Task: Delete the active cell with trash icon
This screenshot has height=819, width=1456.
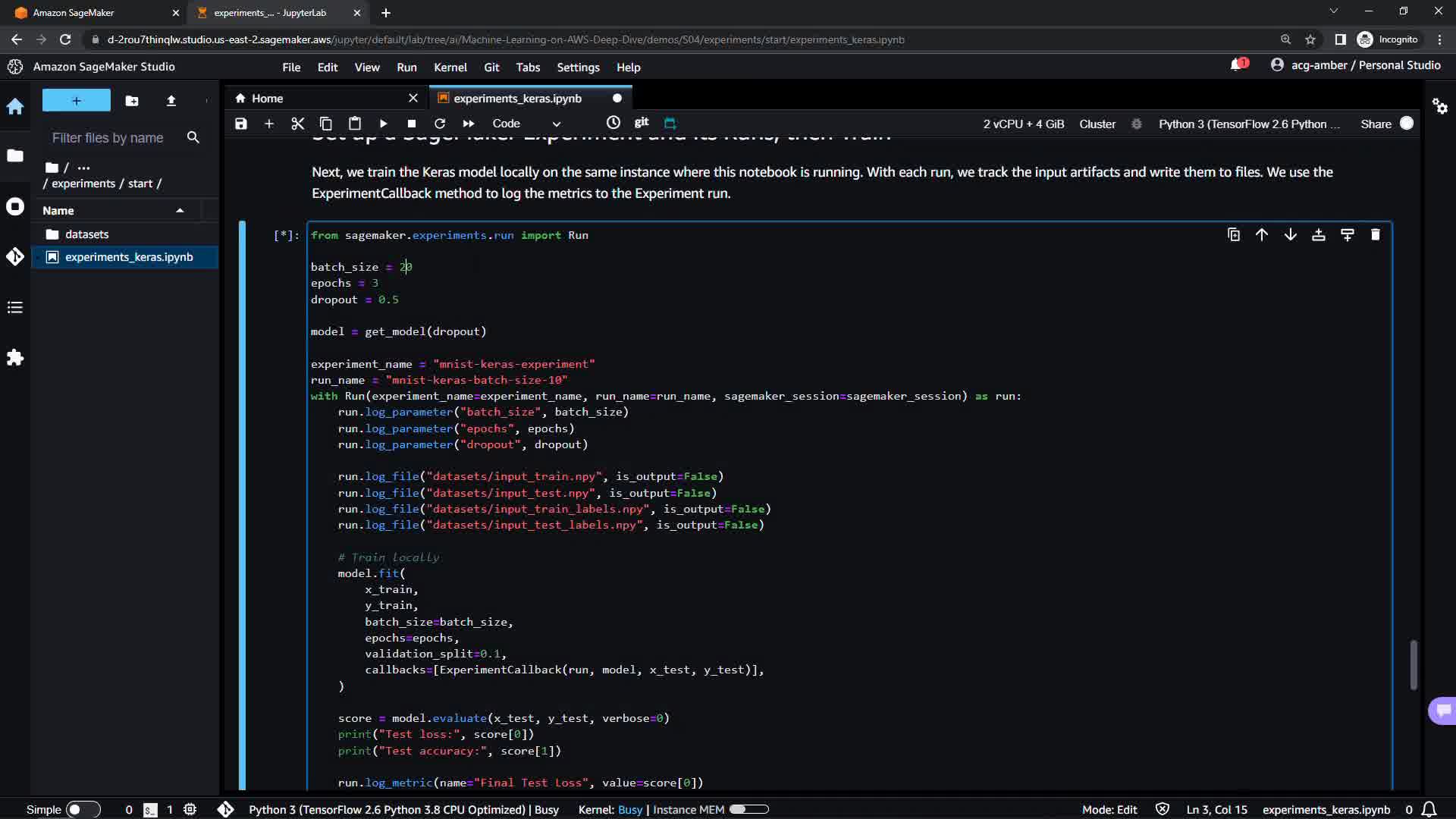Action: click(x=1376, y=235)
